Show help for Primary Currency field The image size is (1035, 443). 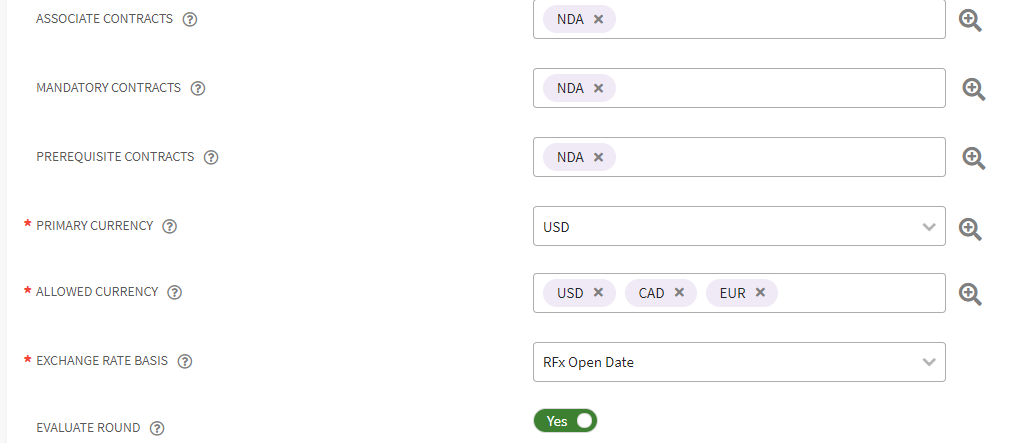pos(170,226)
